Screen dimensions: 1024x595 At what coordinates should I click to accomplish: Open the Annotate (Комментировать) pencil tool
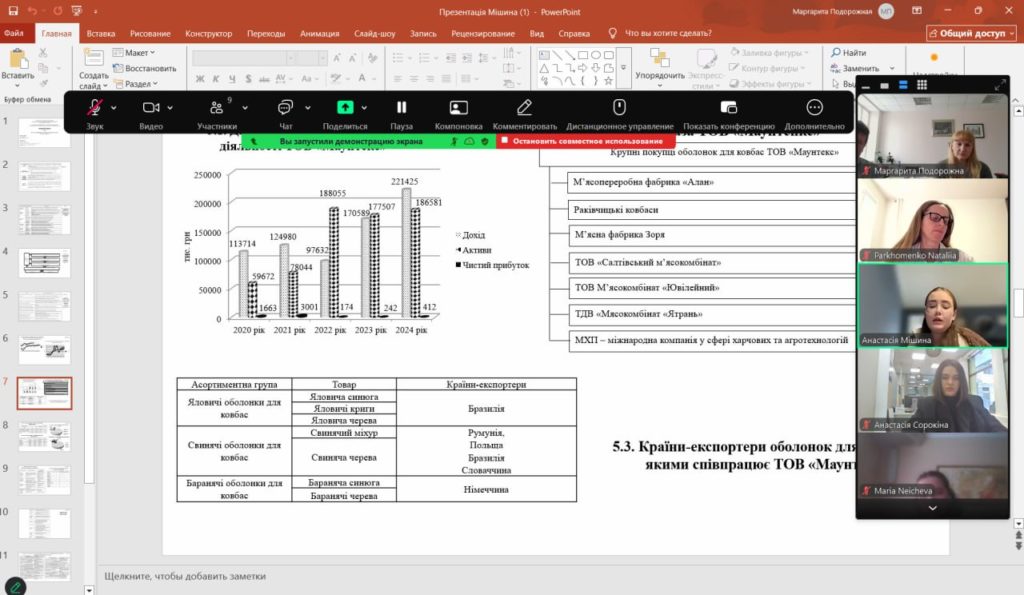click(x=524, y=108)
